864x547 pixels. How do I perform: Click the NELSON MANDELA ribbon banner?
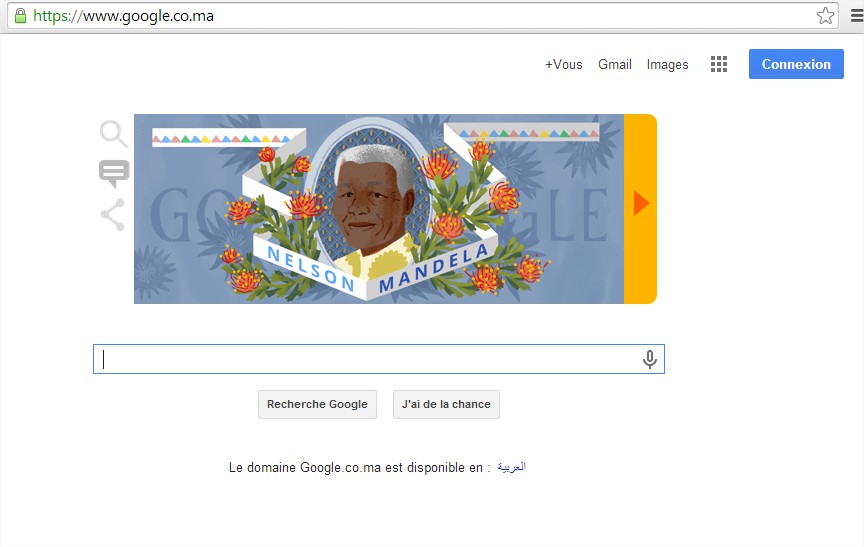[x=377, y=269]
